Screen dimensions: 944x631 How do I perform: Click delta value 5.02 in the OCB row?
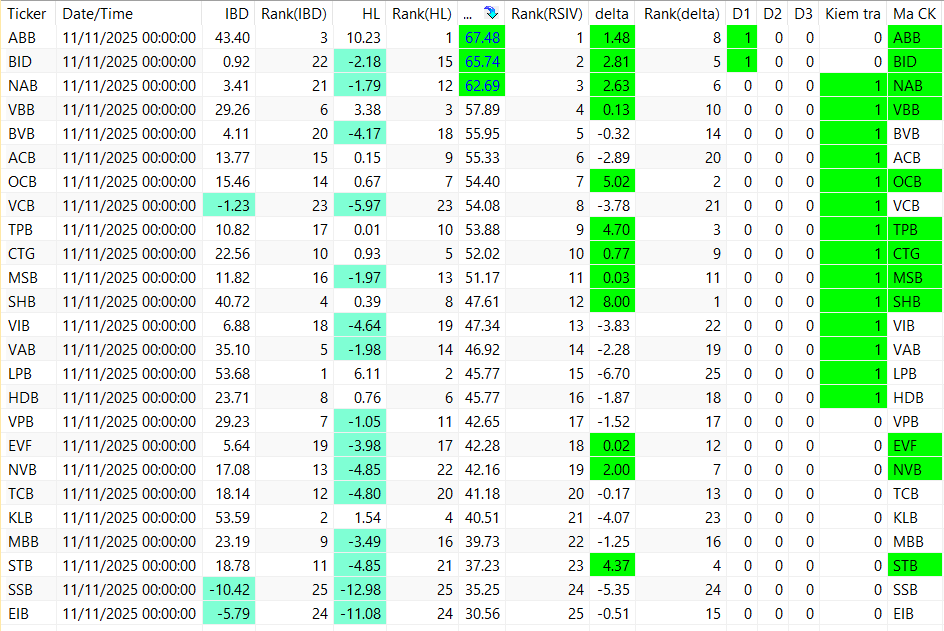(612, 181)
